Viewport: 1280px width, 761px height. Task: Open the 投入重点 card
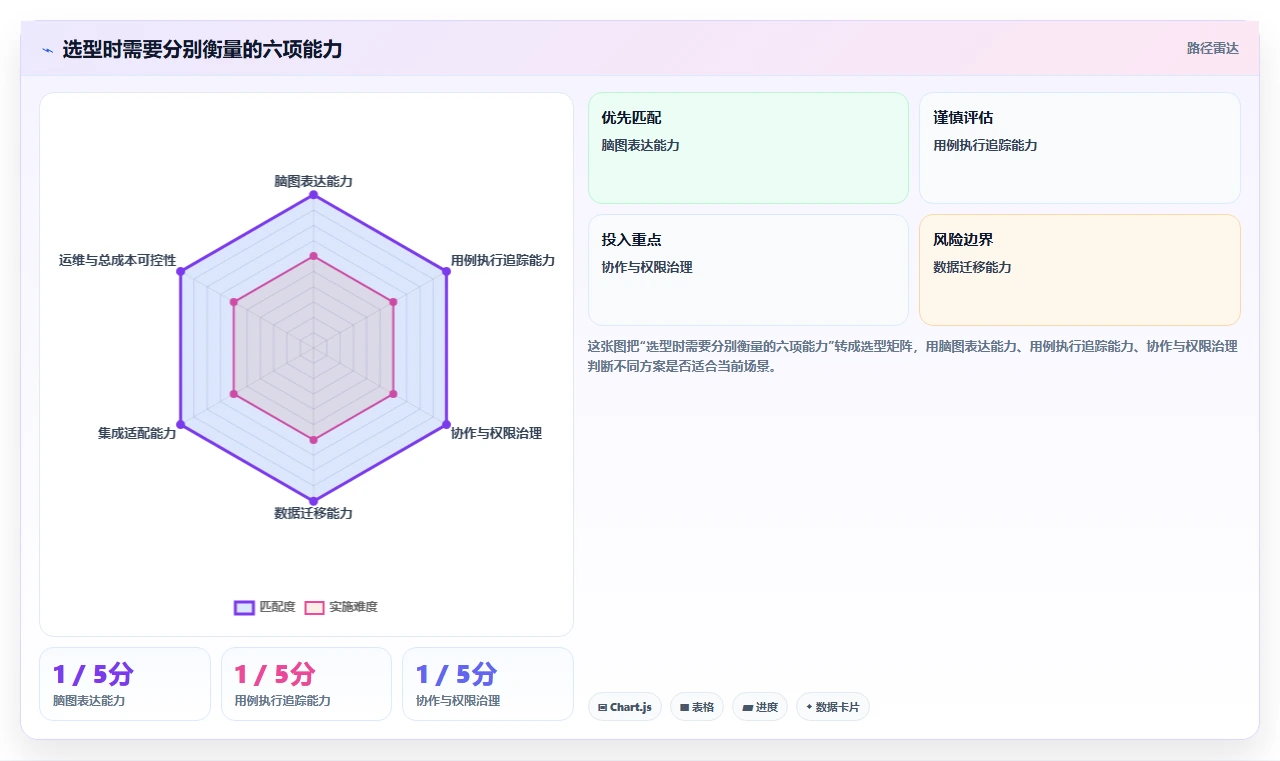[x=748, y=270]
